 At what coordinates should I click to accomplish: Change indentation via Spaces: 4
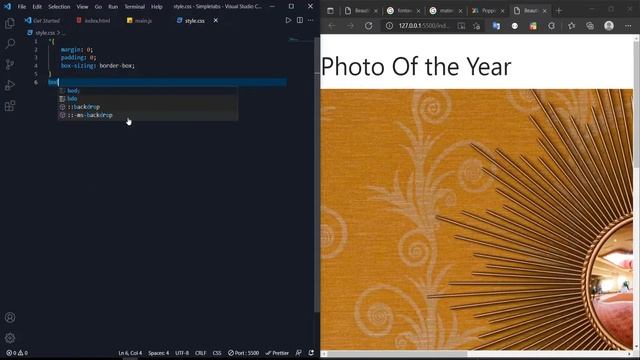click(x=158, y=353)
